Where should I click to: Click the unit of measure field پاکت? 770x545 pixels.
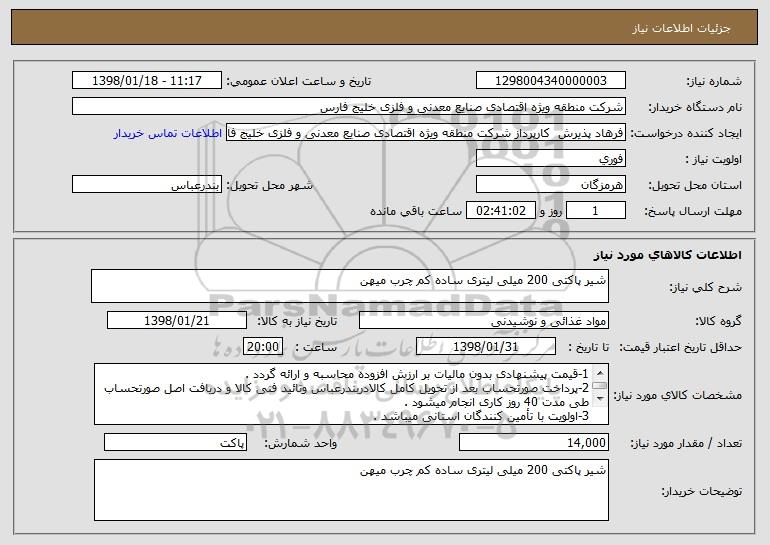[175, 442]
